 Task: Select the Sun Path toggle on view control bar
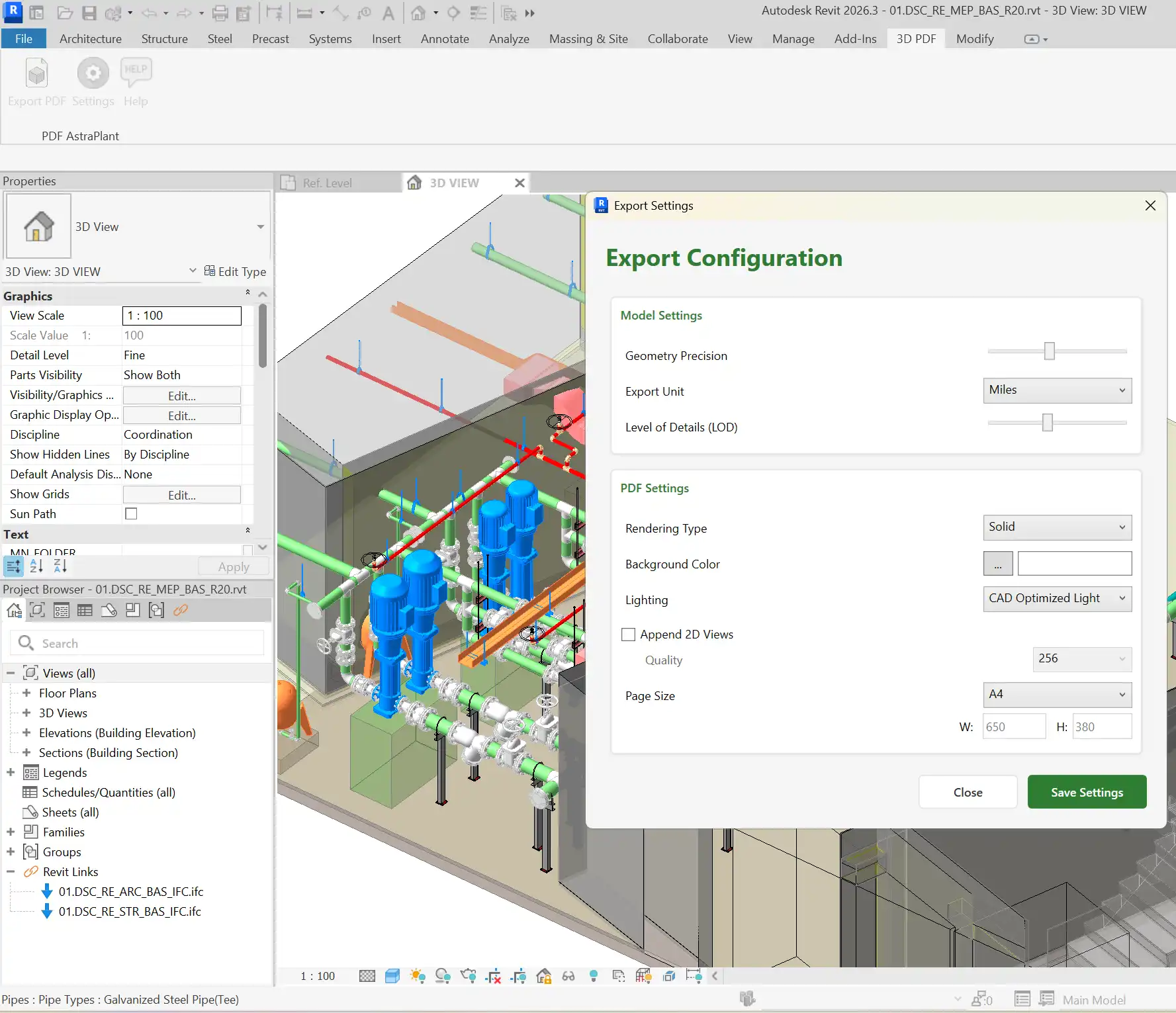418,975
